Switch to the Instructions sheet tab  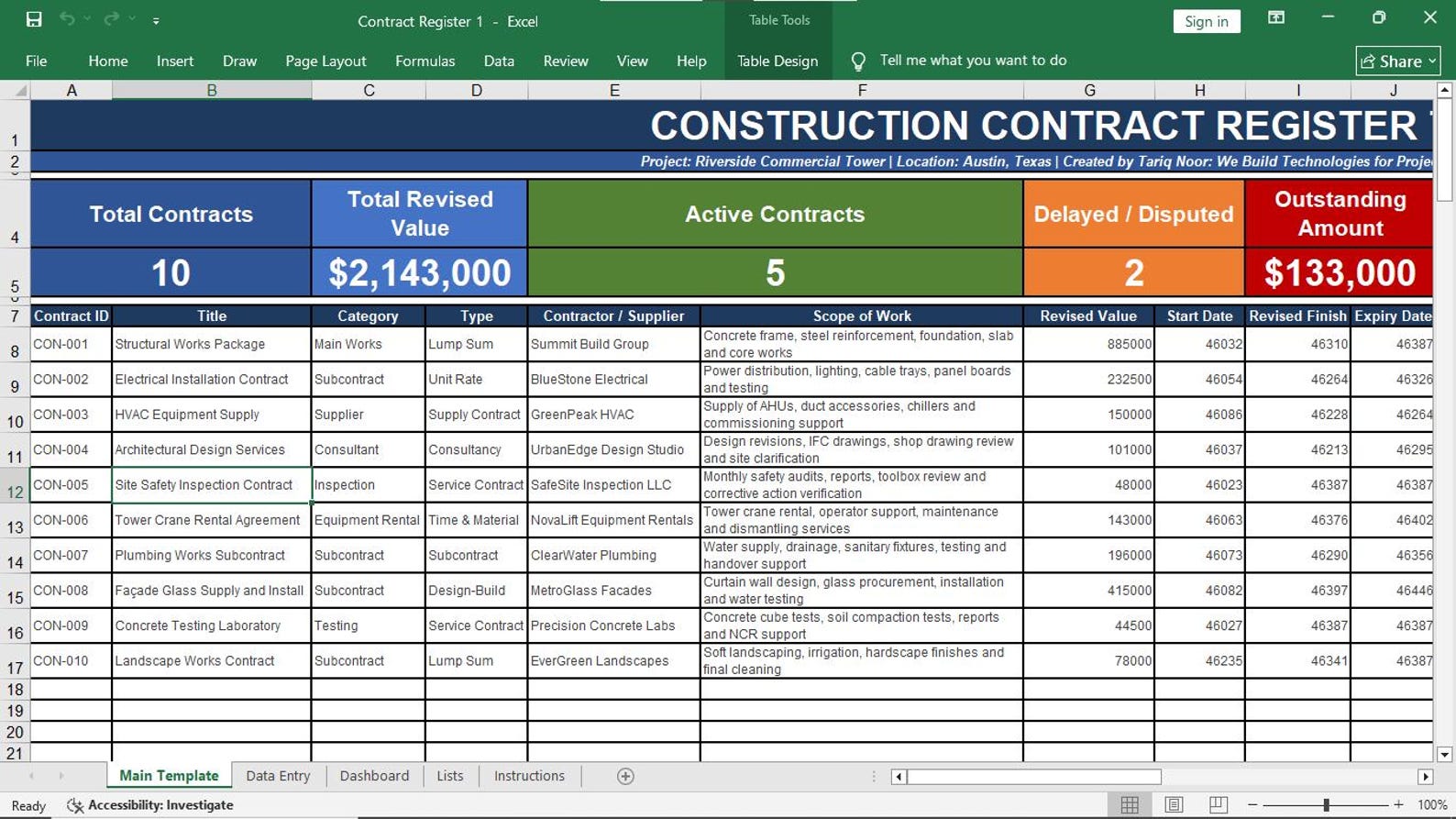(529, 776)
